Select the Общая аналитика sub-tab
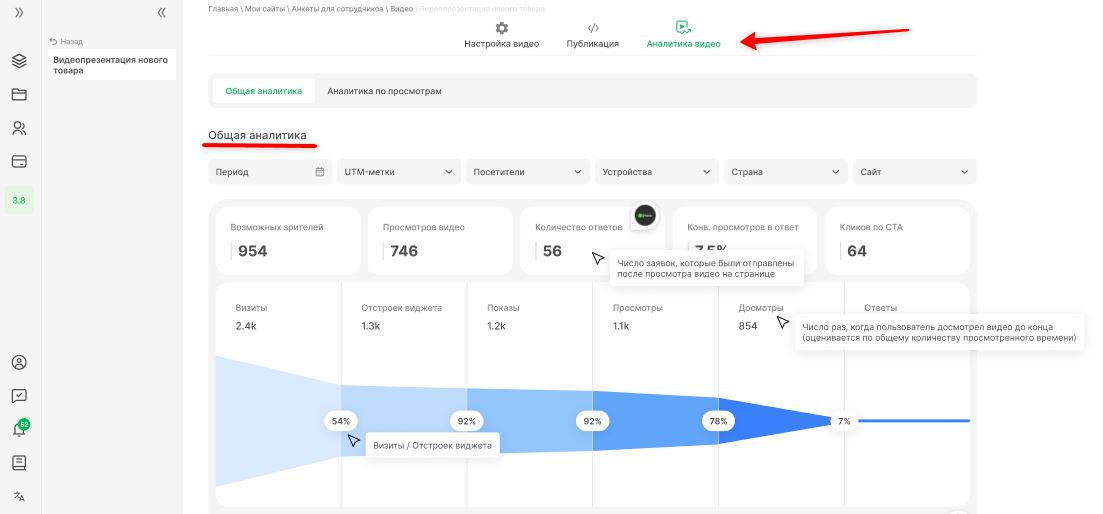This screenshot has width=1103, height=514. tap(264, 91)
